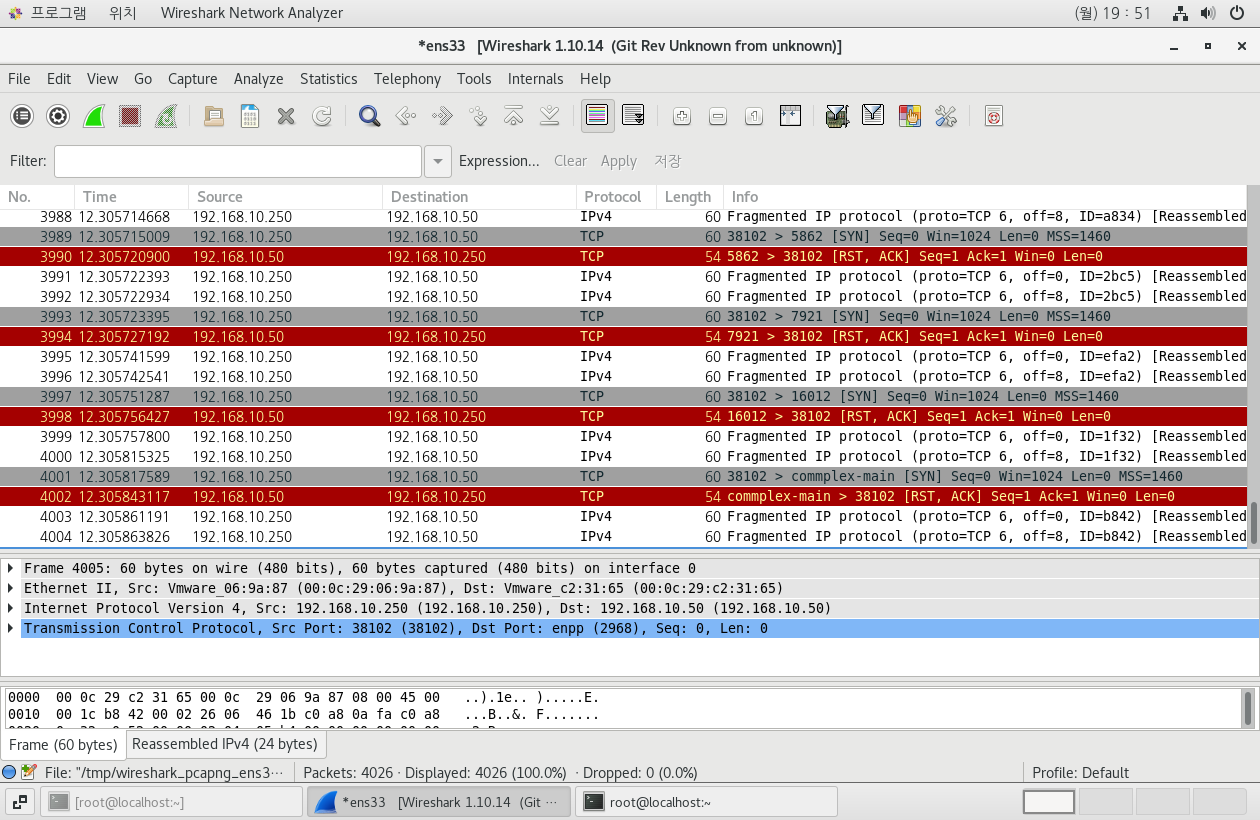Go forward in packet history
This screenshot has width=1260, height=820.
coord(441,116)
